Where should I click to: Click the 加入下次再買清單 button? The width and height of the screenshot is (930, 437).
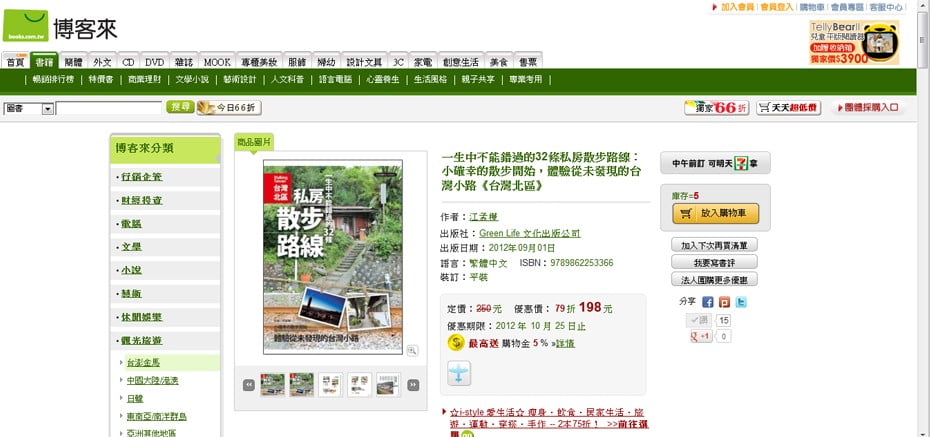(x=714, y=245)
